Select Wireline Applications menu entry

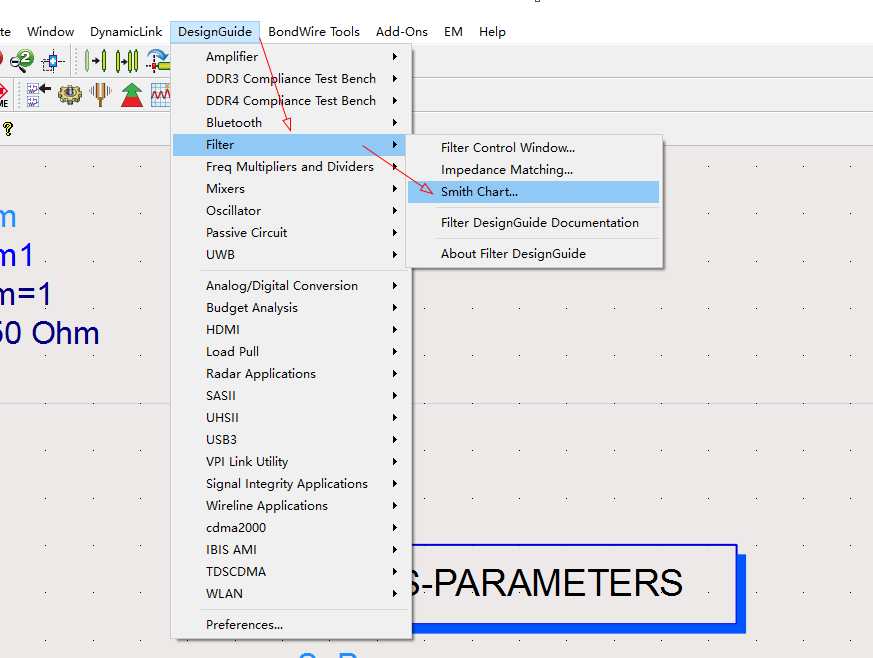click(x=290, y=505)
